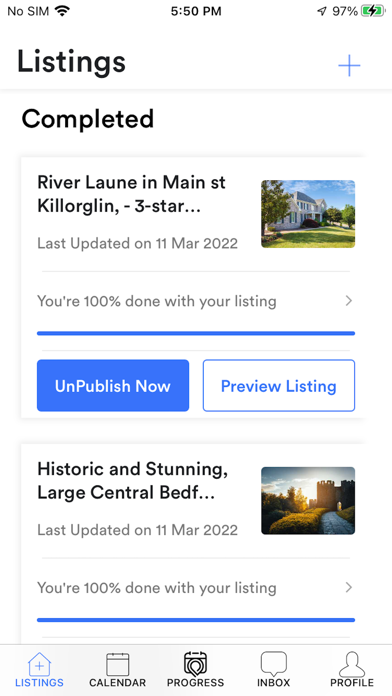The height and width of the screenshot is (696, 392).
Task: Tap the plus icon to add listing
Action: point(349,66)
